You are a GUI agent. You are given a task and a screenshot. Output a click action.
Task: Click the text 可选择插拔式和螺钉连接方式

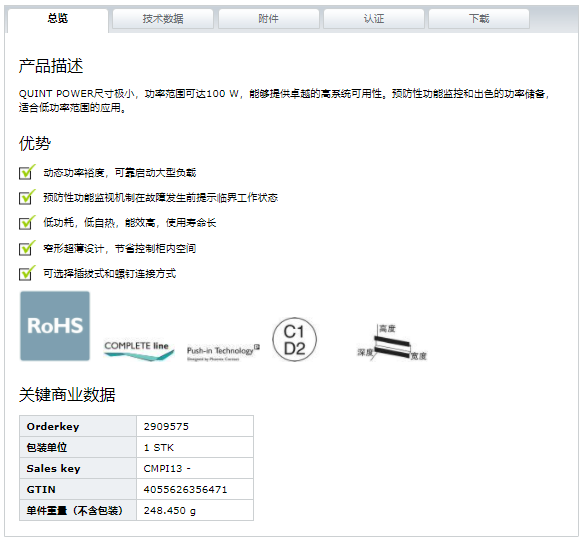pyautogui.click(x=110, y=273)
